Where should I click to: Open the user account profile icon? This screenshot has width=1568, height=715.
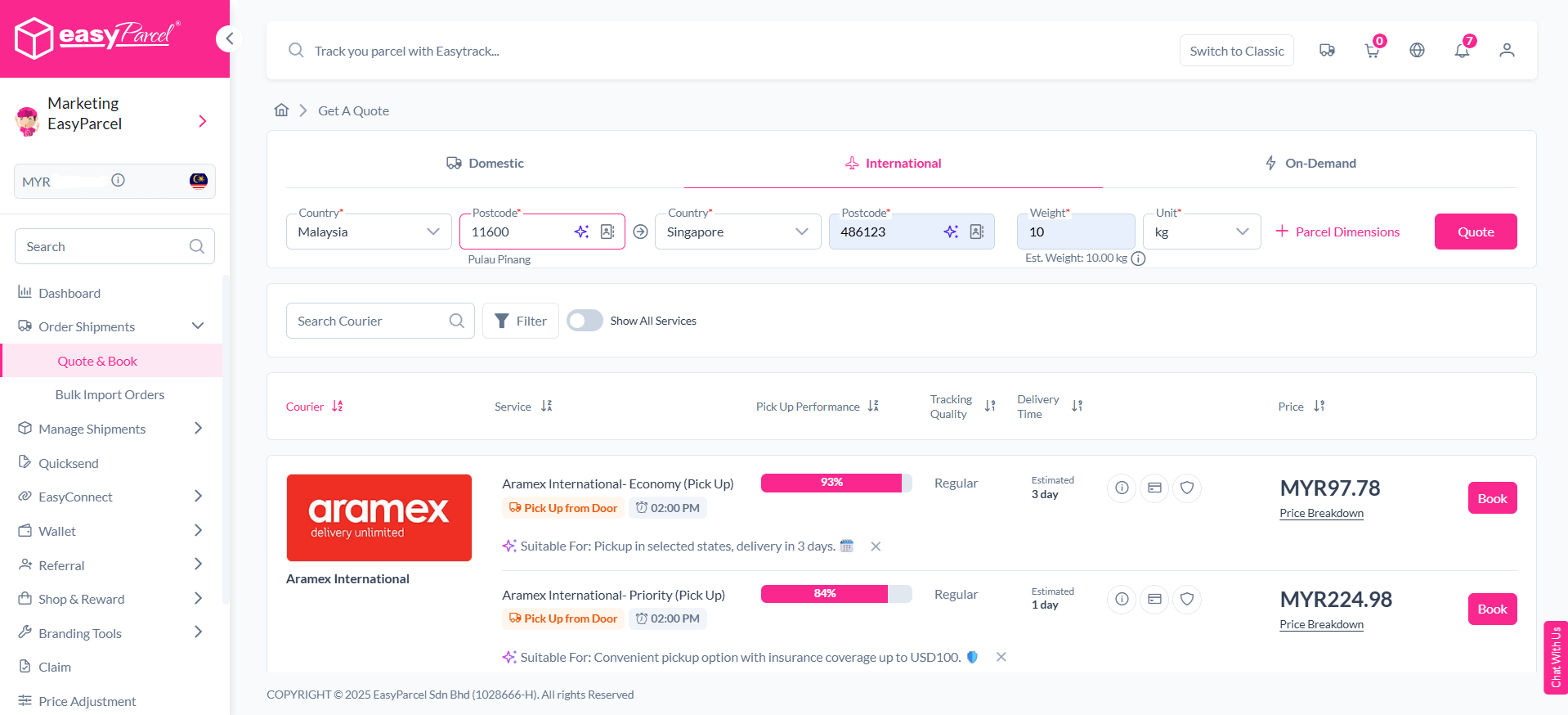click(1507, 51)
